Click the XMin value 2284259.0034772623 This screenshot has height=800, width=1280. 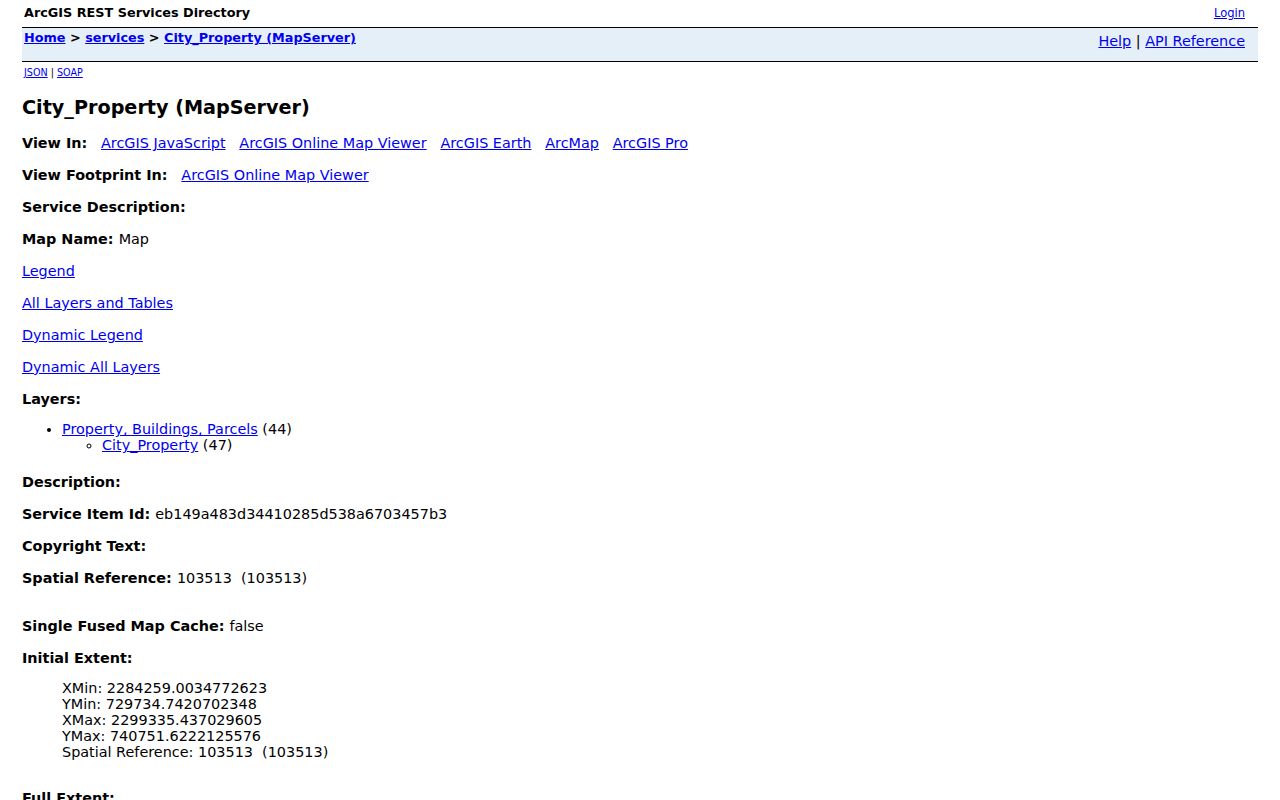pos(187,688)
